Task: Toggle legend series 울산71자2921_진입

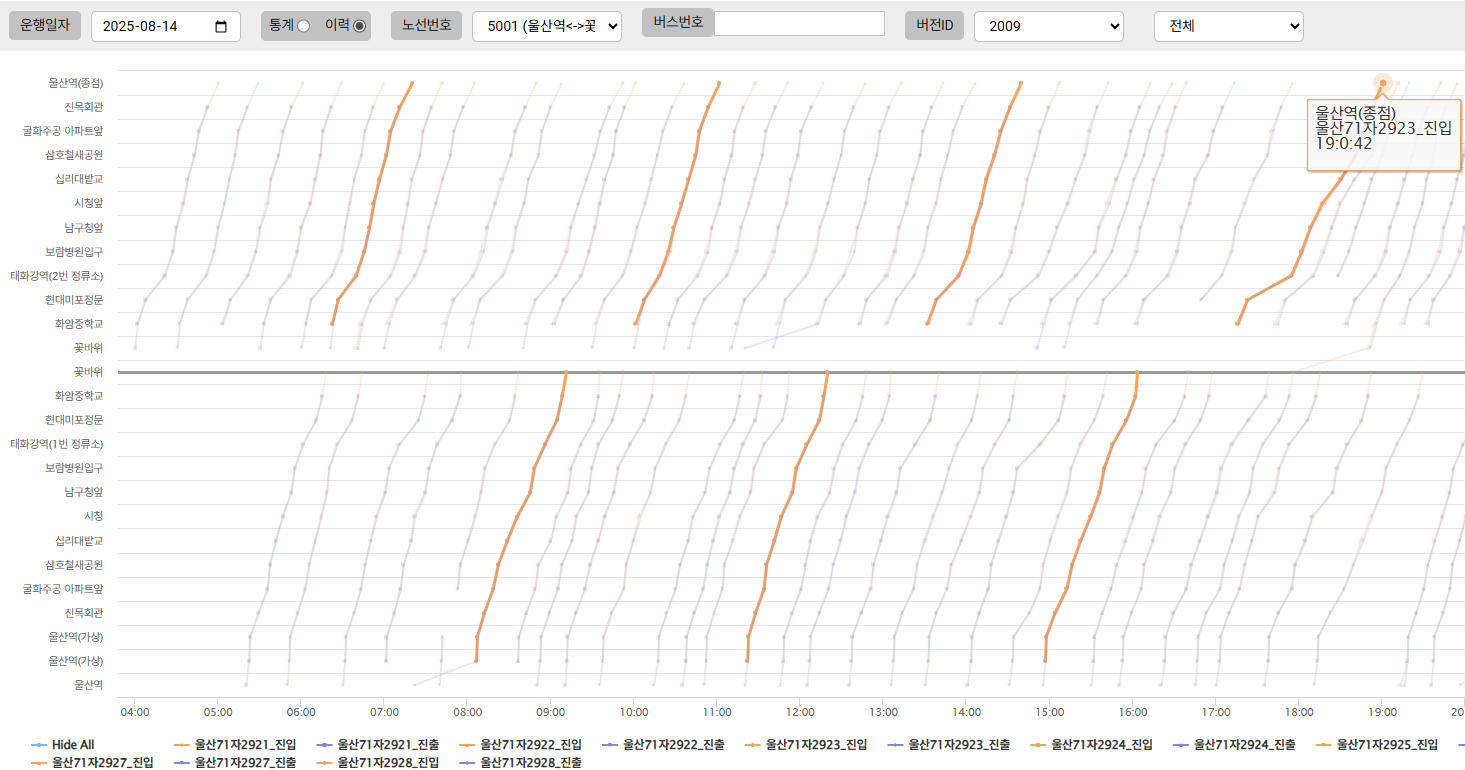Action: point(234,745)
